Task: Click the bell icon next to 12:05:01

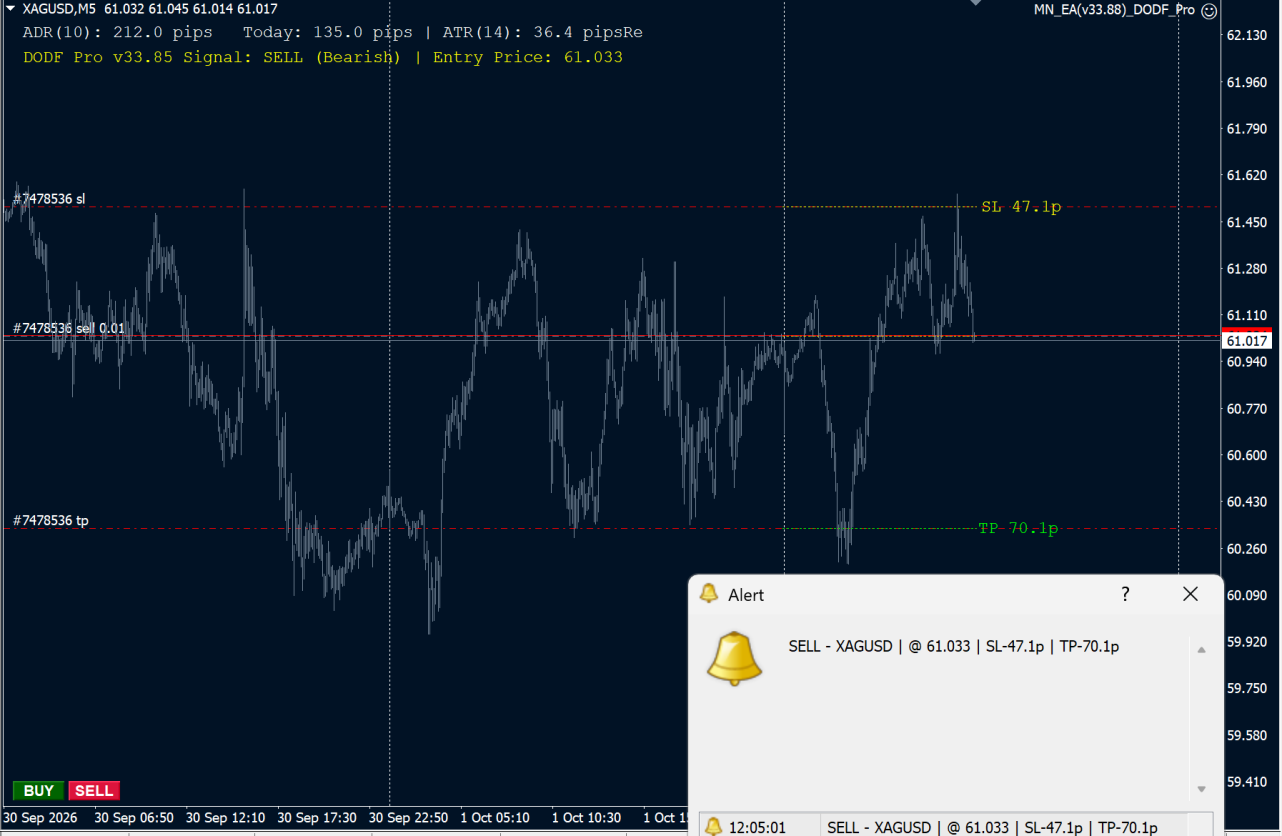Action: click(714, 827)
